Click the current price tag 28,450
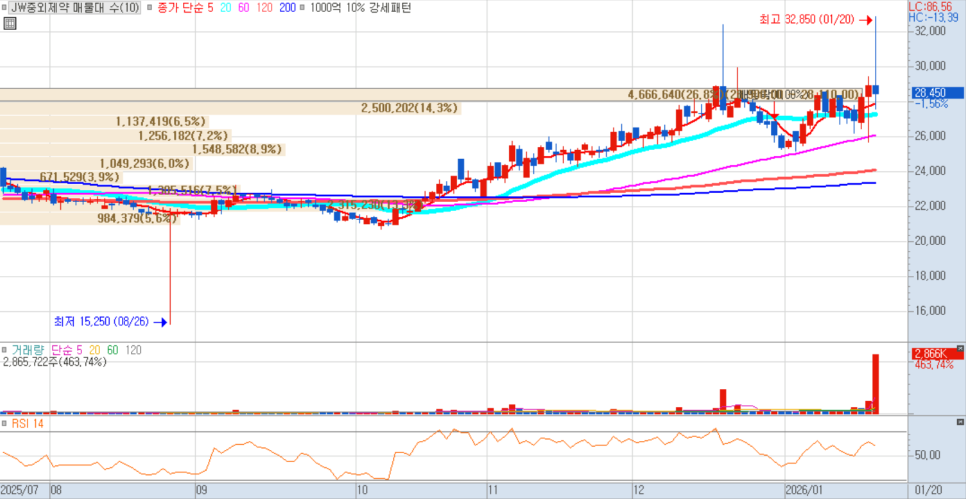 pos(936,93)
